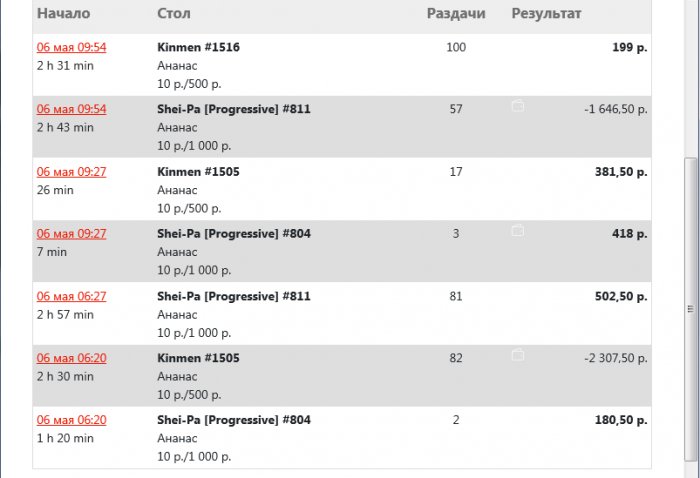
Task: Click the 502,50 р. result value
Action: coord(622,296)
